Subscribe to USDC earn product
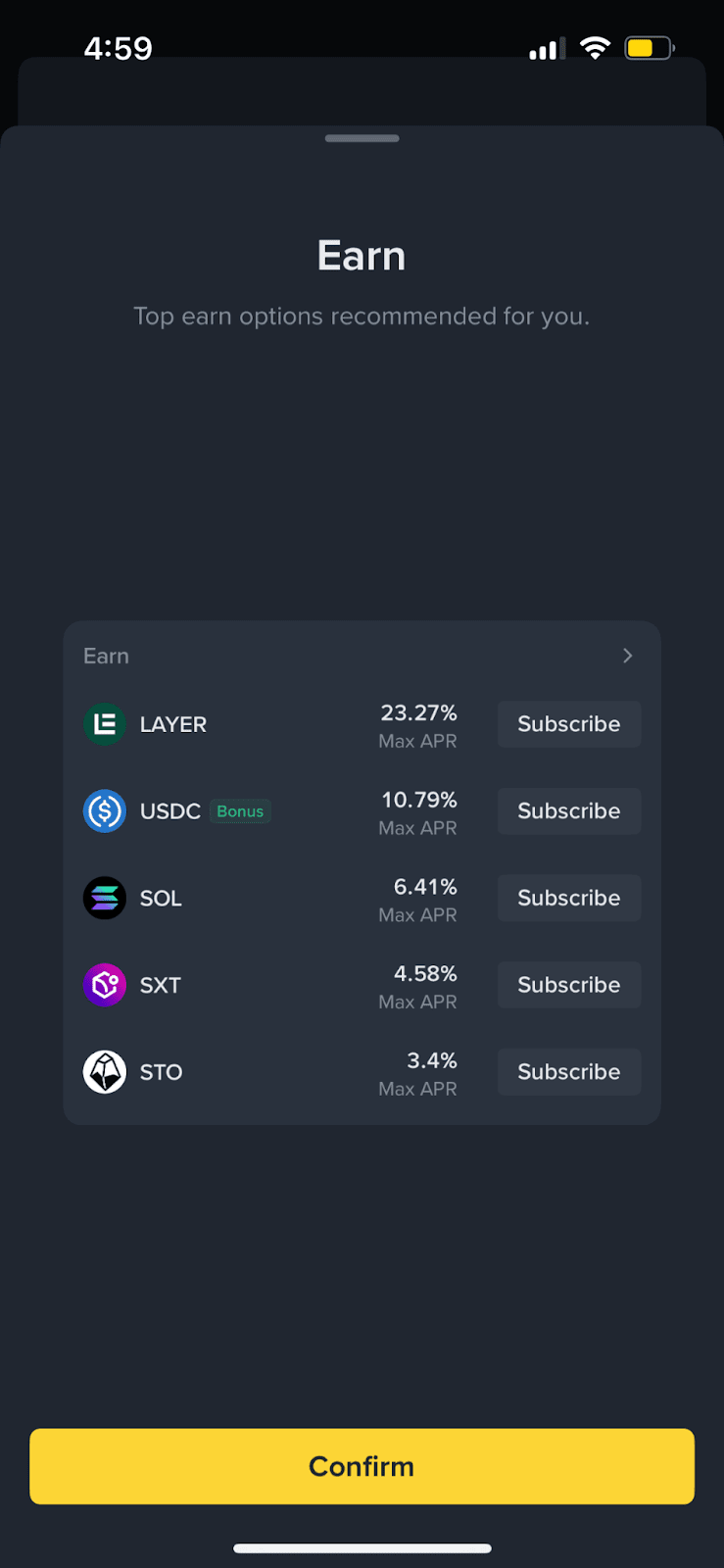 coord(569,811)
